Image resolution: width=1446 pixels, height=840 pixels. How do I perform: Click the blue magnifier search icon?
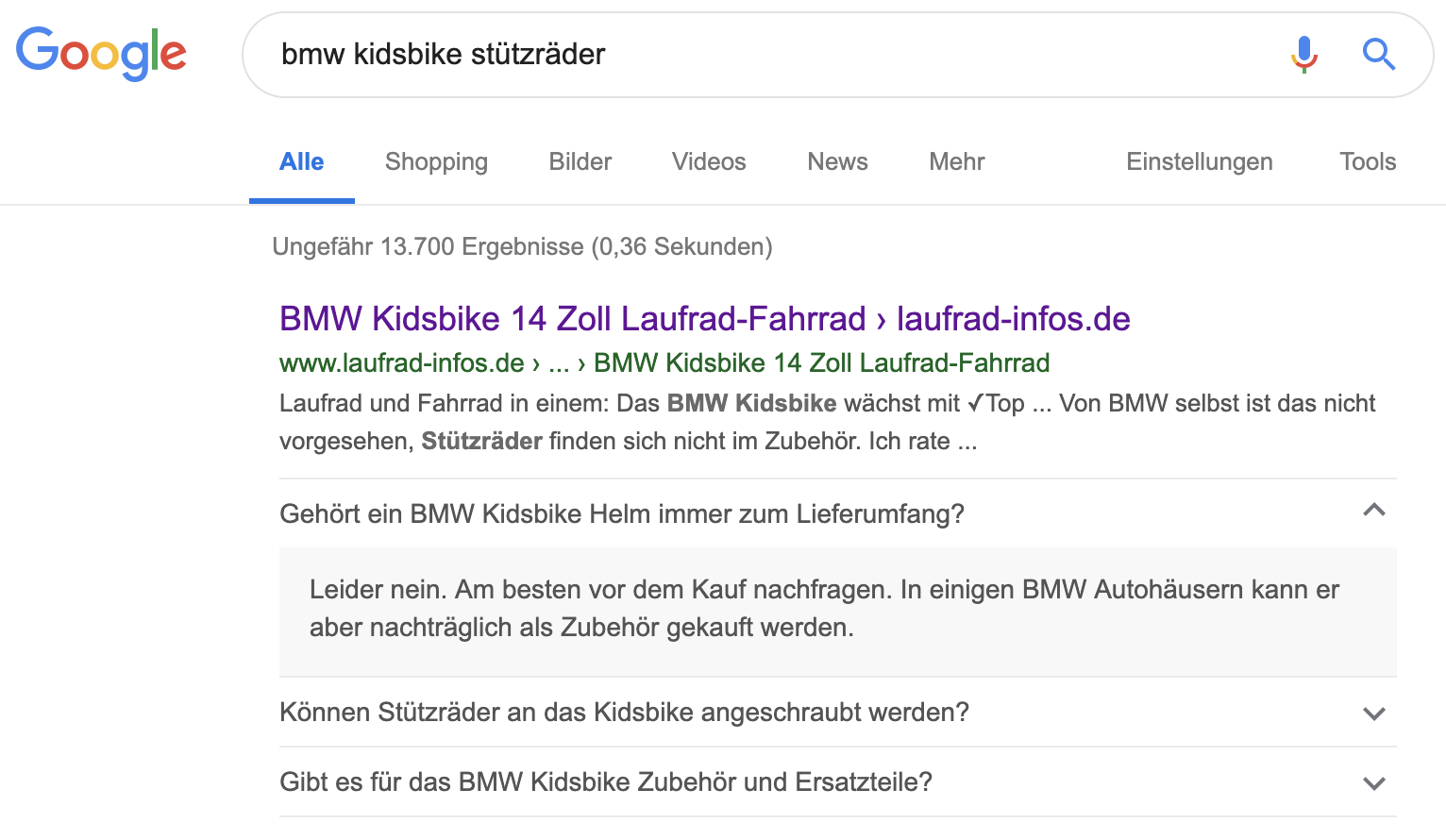click(1378, 55)
